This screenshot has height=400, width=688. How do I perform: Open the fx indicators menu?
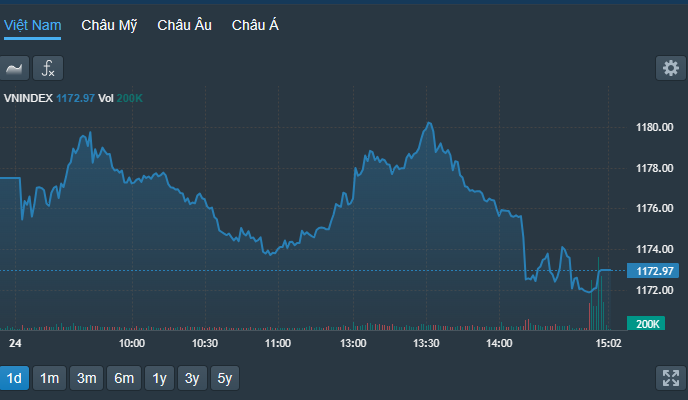(x=48, y=68)
